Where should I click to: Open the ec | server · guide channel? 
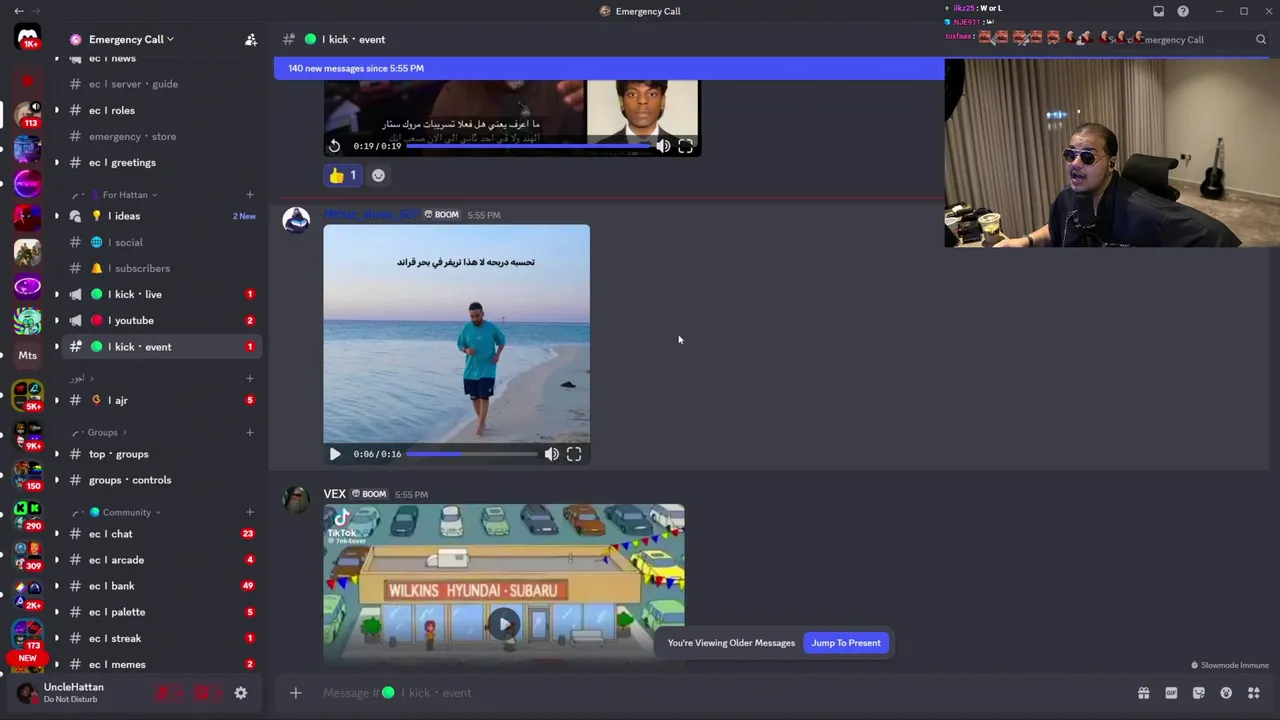click(x=160, y=84)
